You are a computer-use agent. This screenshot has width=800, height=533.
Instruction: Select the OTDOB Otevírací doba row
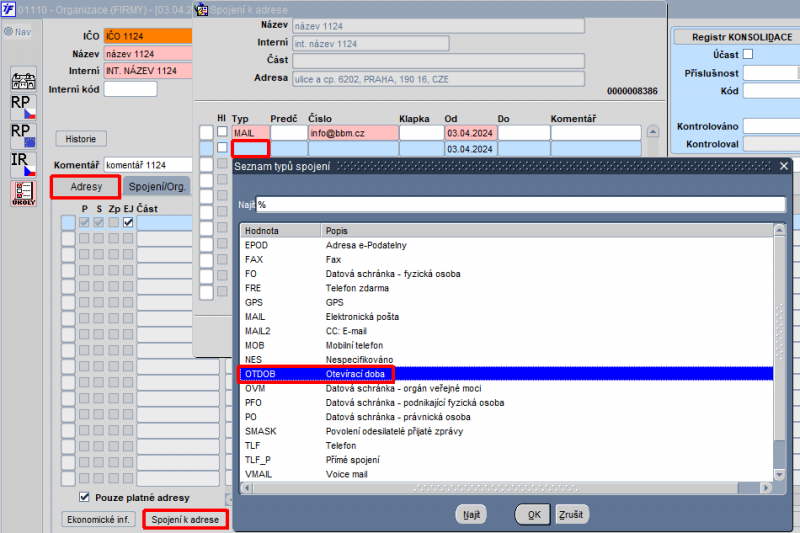click(507, 374)
